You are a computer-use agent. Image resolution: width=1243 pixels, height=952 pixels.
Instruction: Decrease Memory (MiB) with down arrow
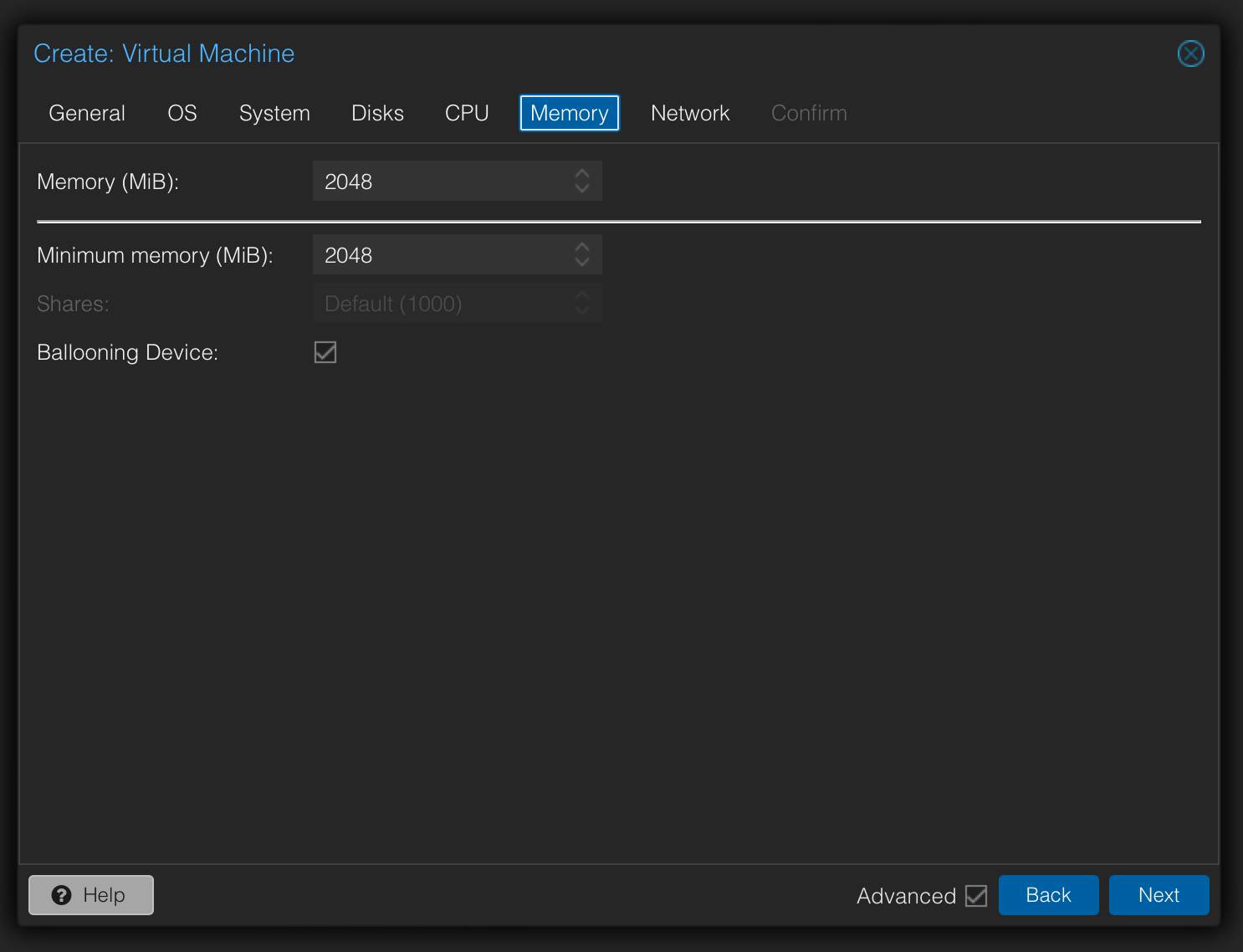[582, 189]
